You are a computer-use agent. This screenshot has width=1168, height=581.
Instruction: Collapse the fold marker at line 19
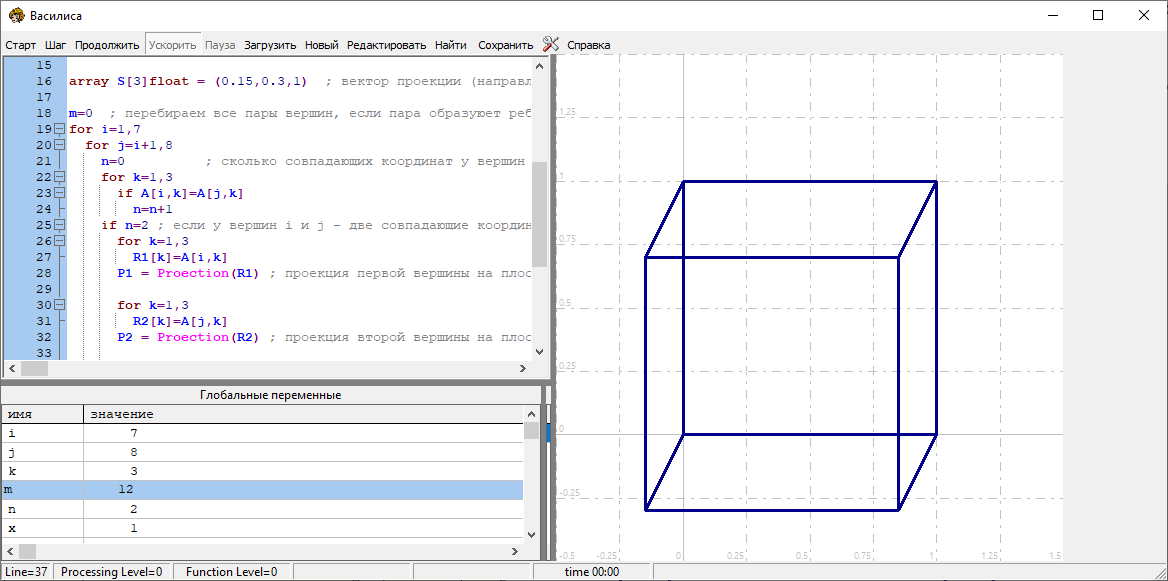pyautogui.click(x=59, y=130)
